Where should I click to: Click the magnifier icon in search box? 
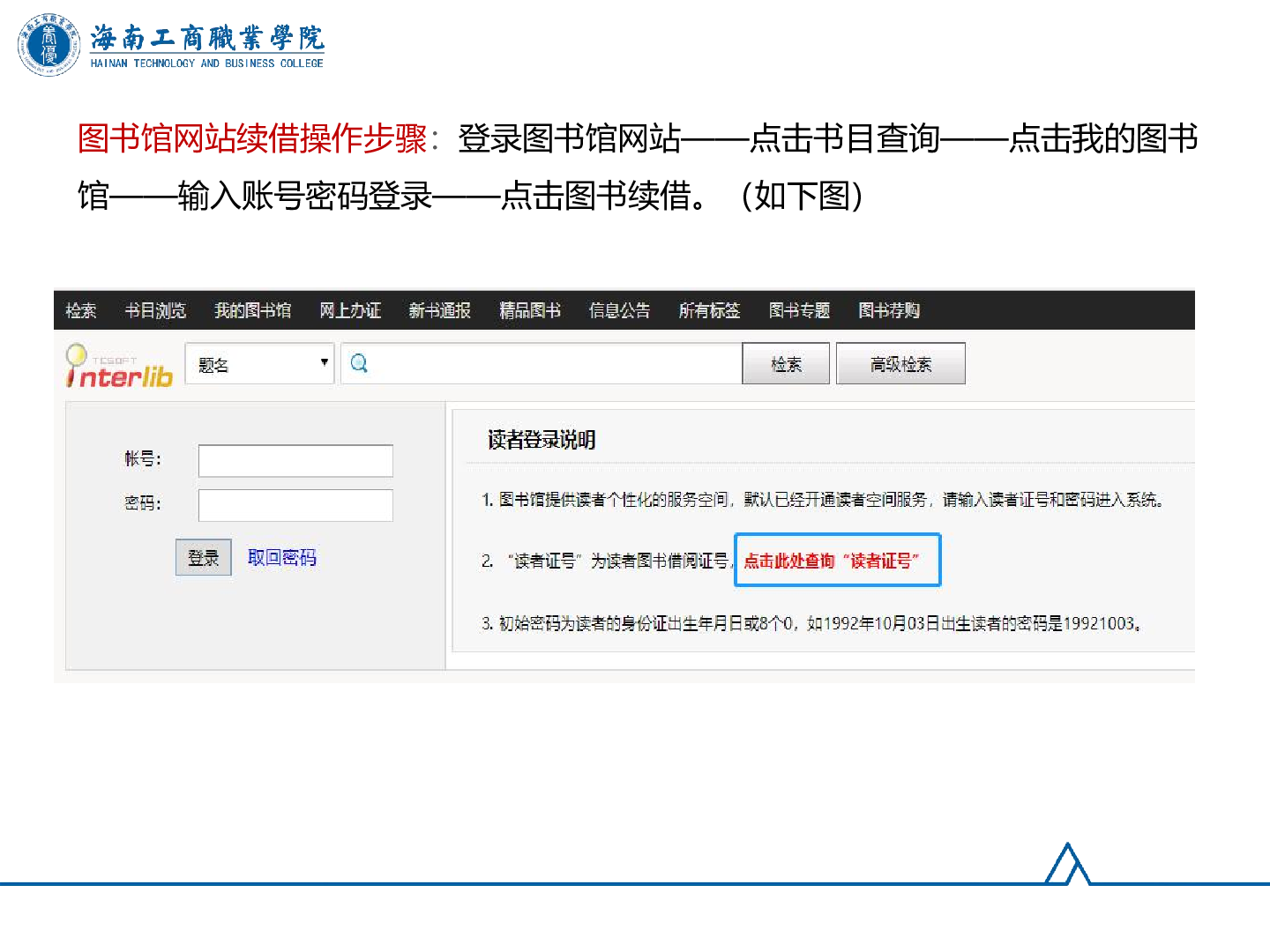coord(359,363)
